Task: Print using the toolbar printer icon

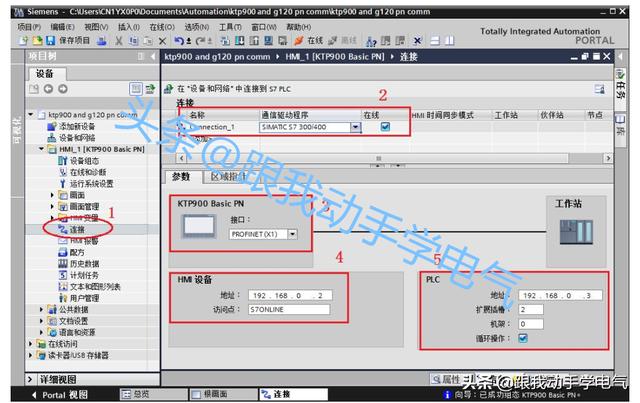Action: coord(102,40)
